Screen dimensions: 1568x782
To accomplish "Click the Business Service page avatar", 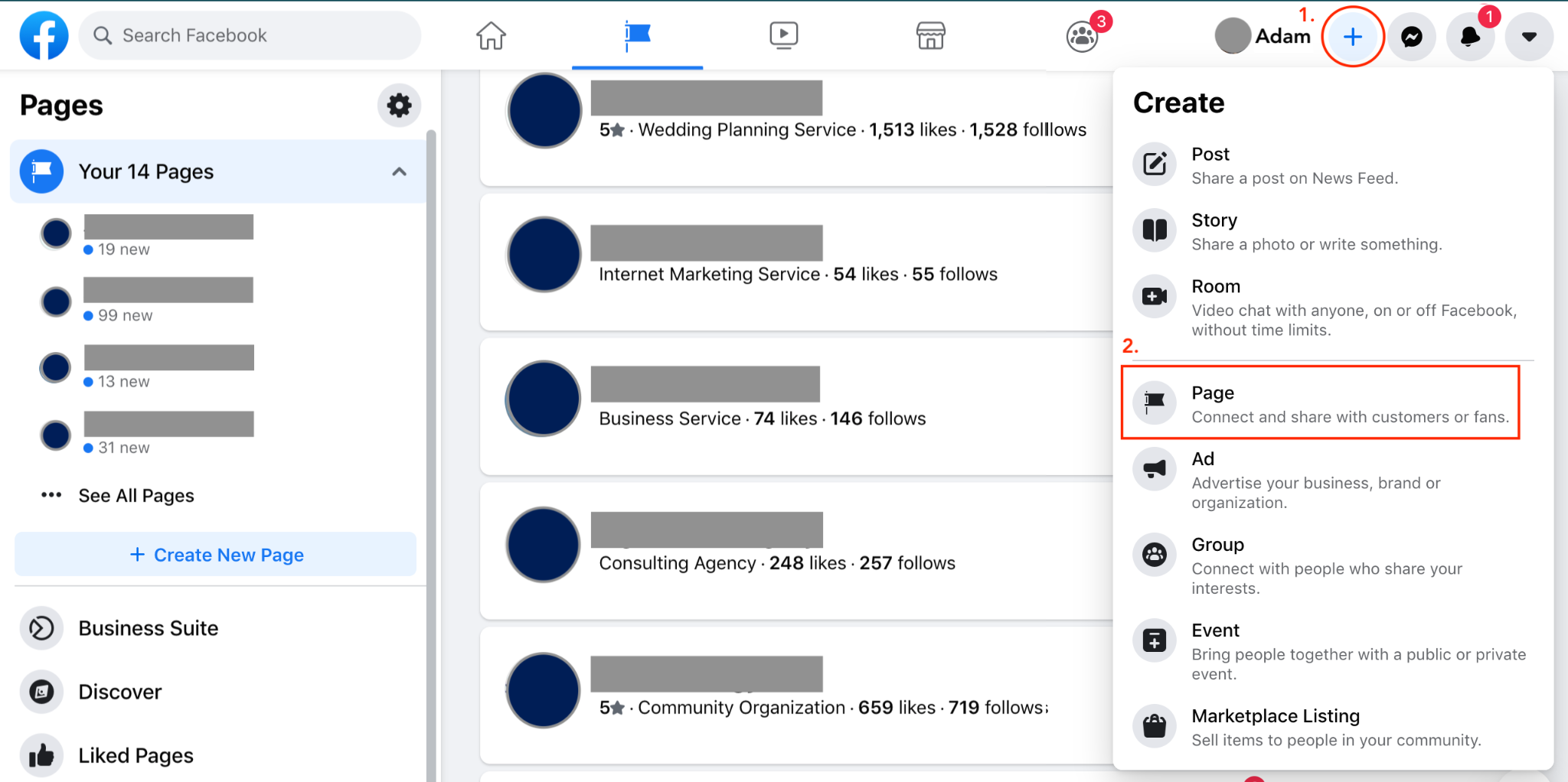I will point(544,399).
